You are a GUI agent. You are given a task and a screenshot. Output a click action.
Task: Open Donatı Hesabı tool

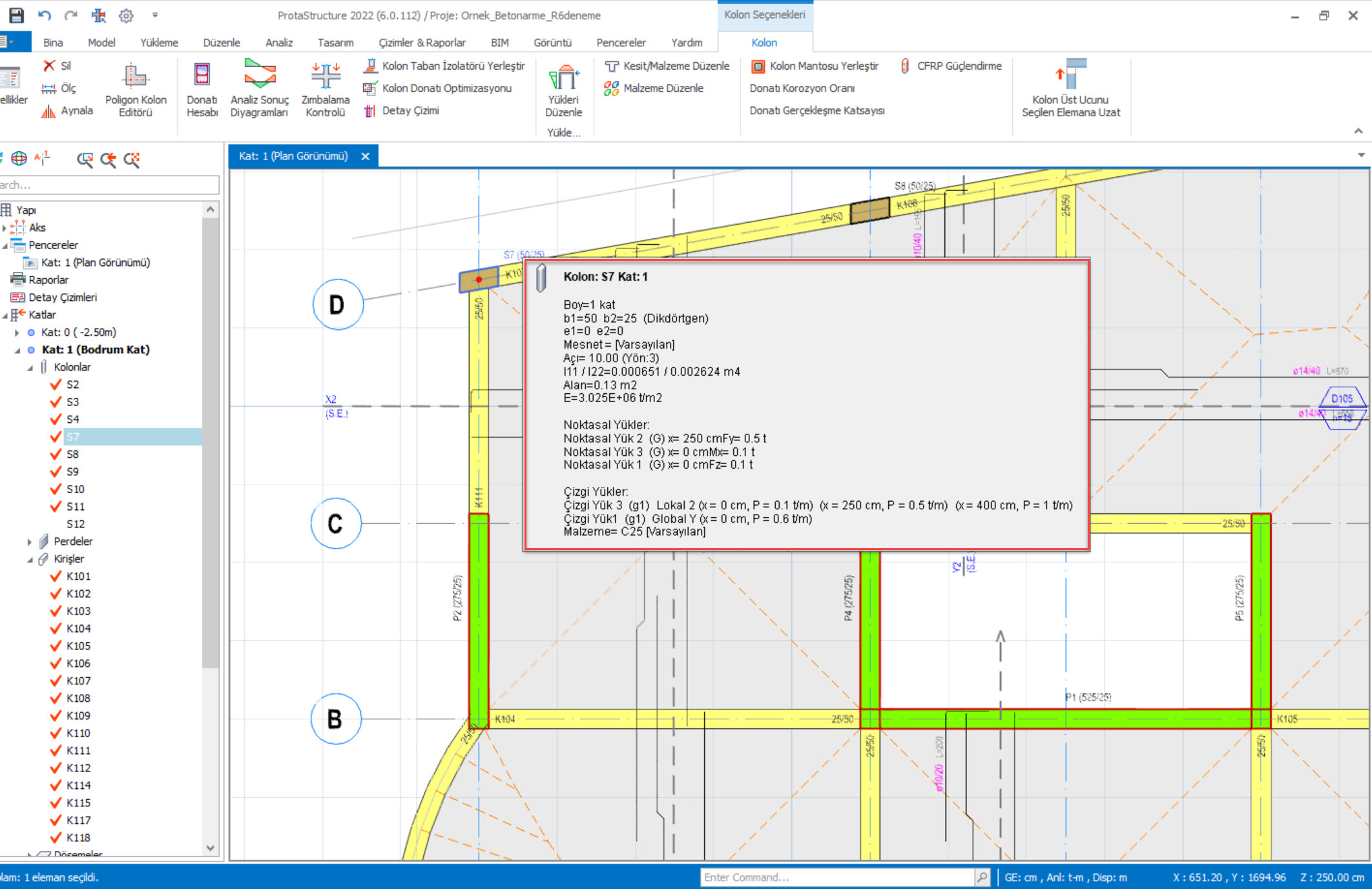202,90
